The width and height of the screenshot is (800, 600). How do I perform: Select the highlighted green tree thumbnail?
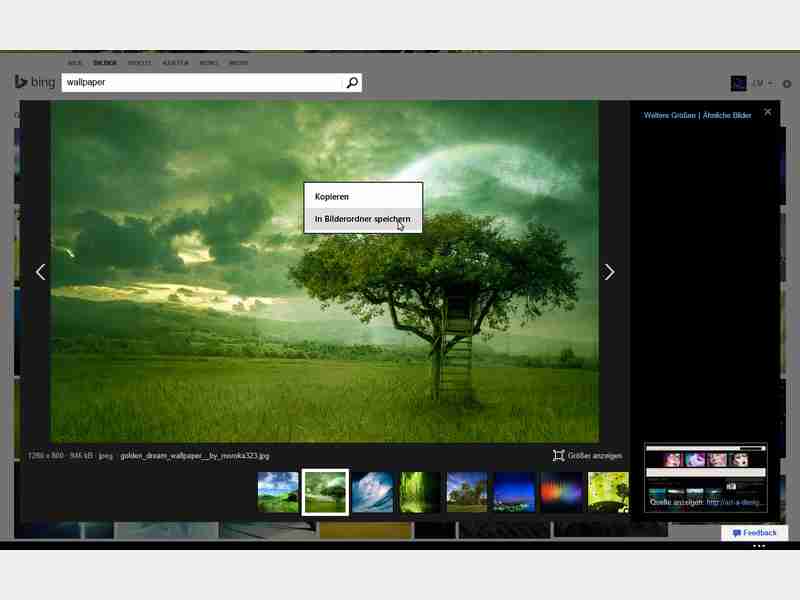(326, 492)
